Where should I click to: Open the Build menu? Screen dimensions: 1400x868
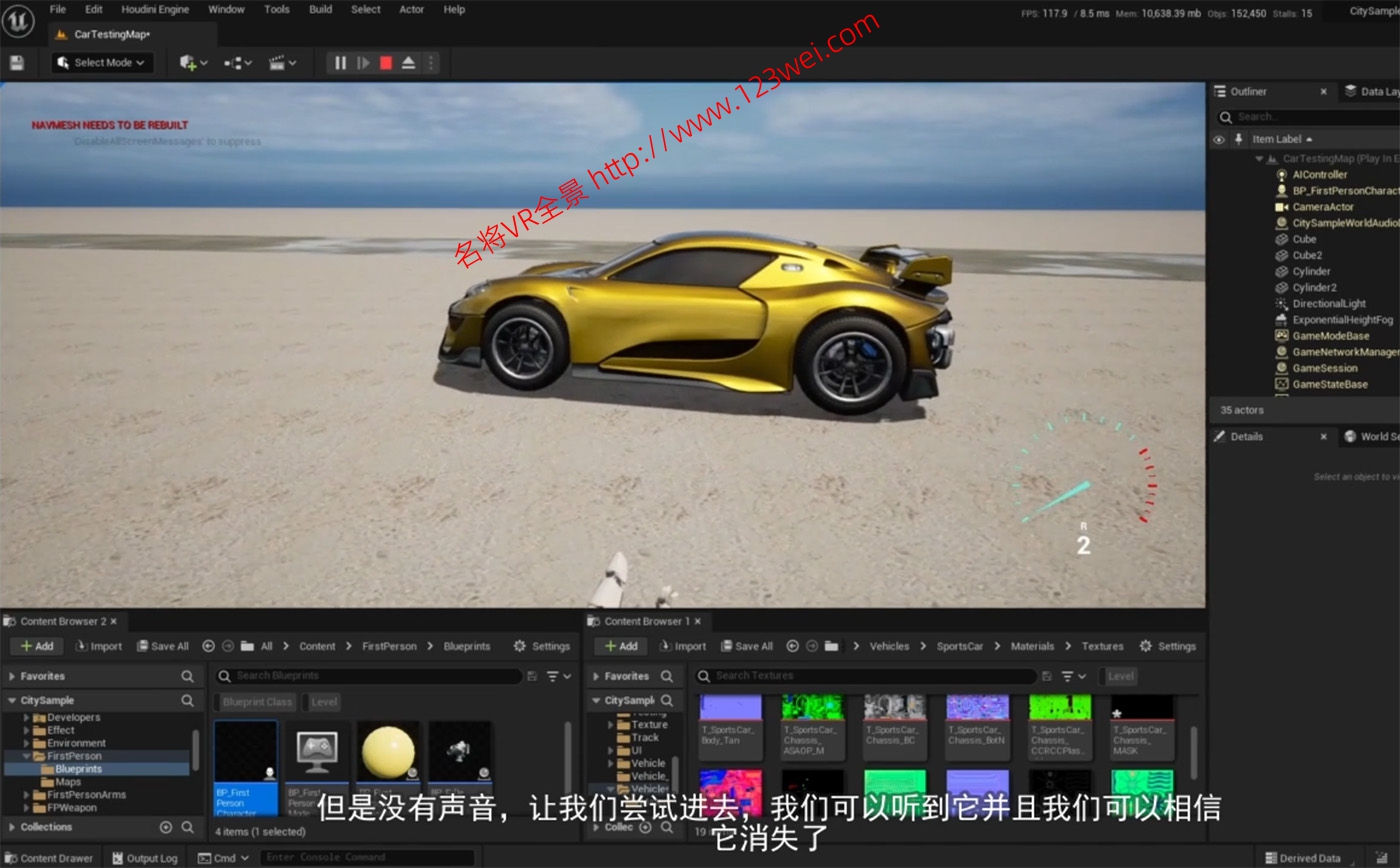[x=320, y=9]
